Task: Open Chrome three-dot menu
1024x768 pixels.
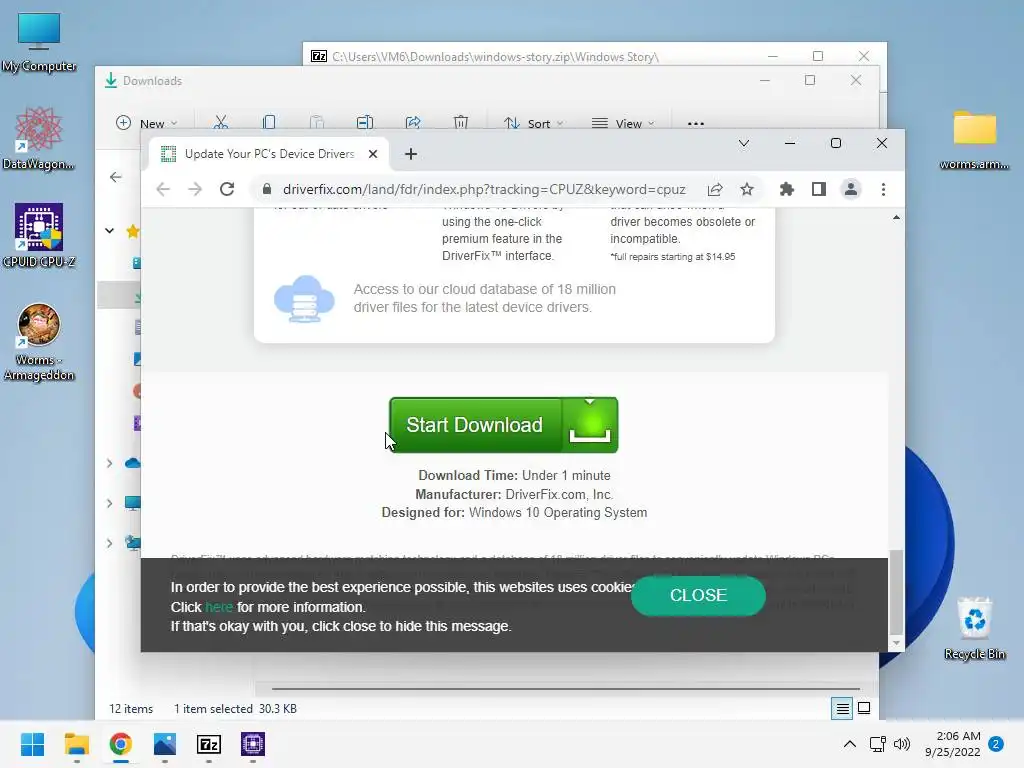Action: [x=884, y=189]
